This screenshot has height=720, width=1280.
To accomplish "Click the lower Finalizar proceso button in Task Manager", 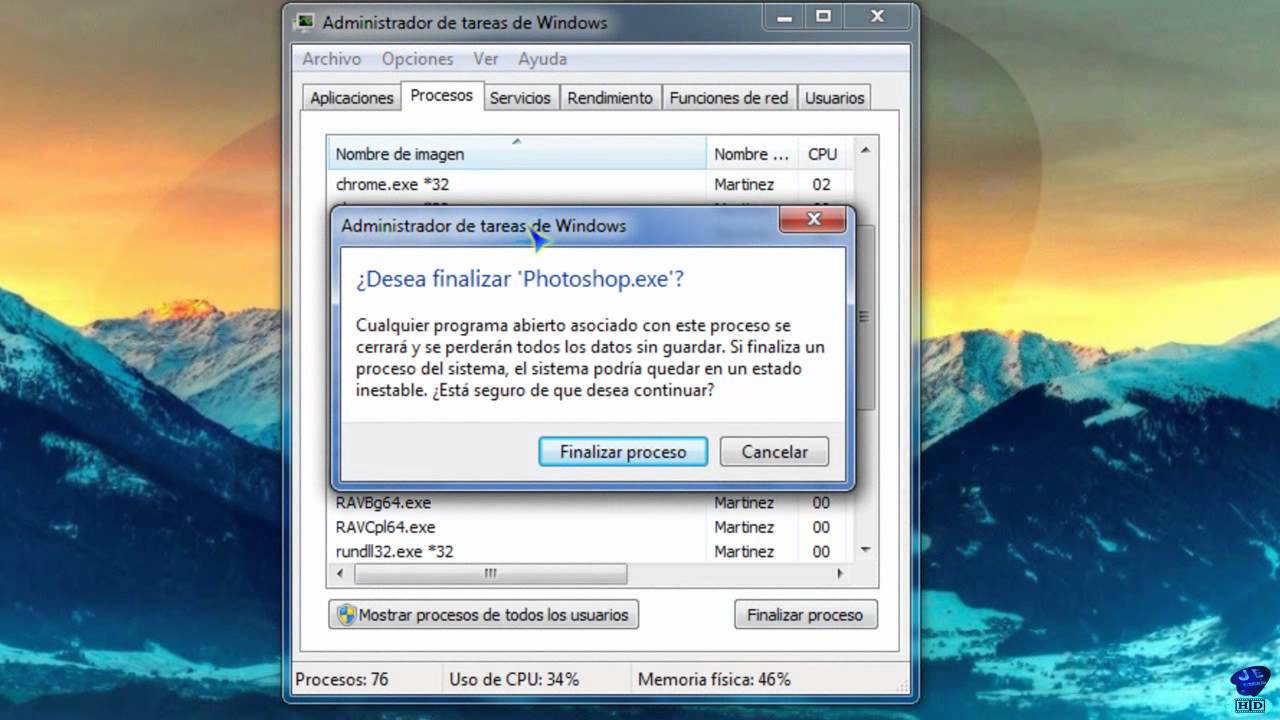I will tap(805, 614).
